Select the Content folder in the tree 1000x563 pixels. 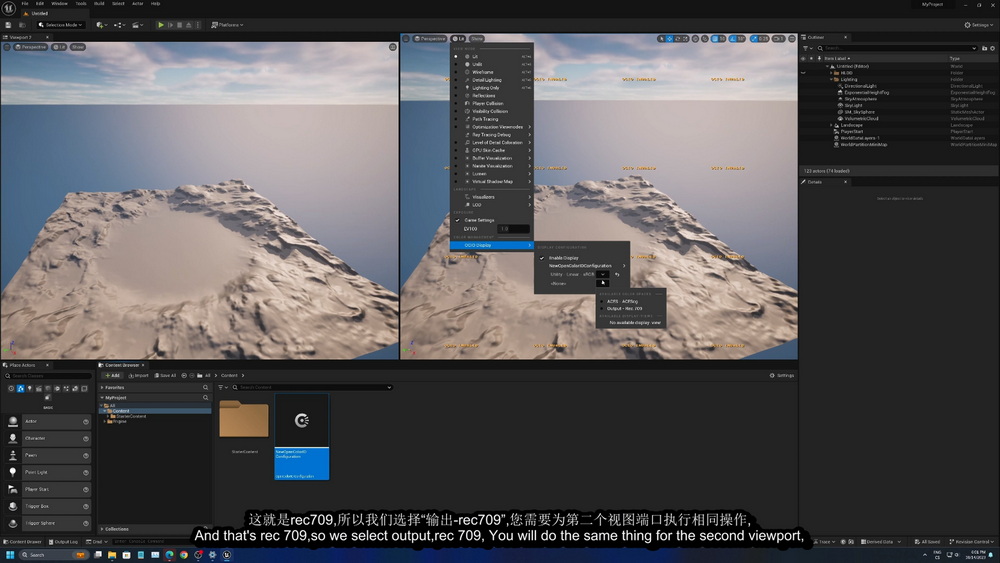(x=121, y=411)
